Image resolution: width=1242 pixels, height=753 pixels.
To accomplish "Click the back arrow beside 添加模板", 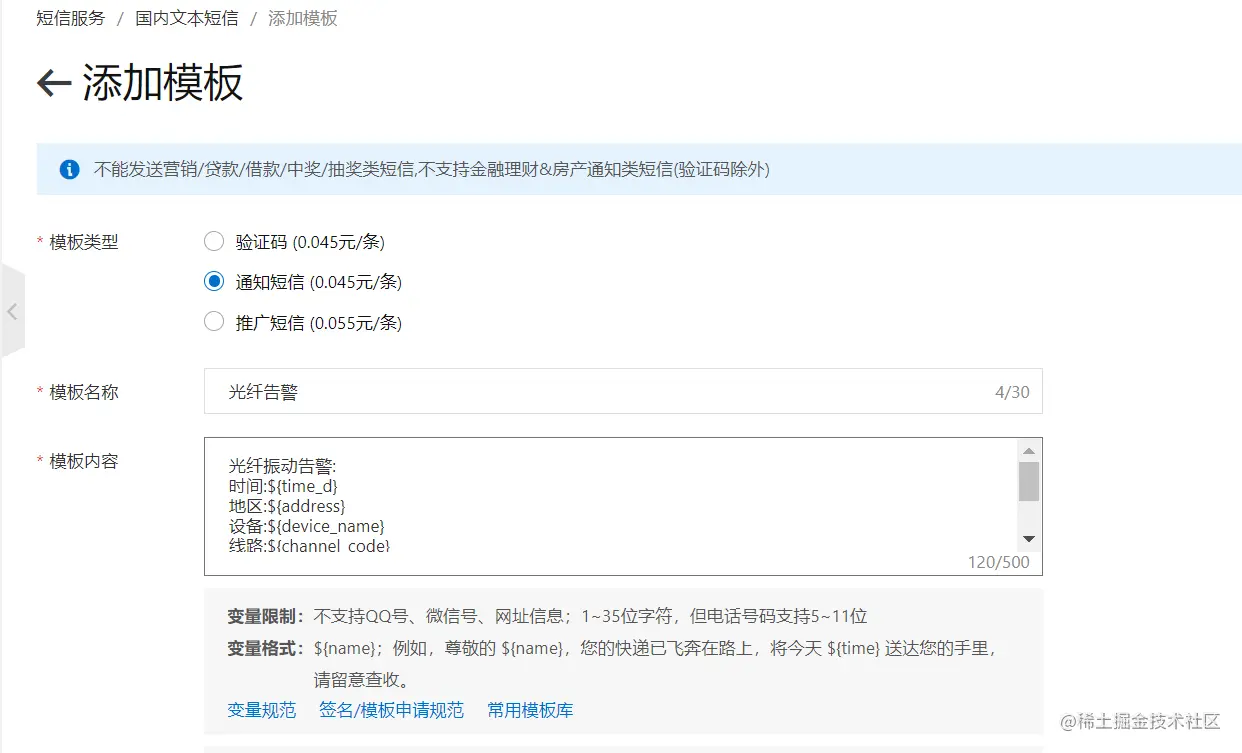I will (54, 83).
